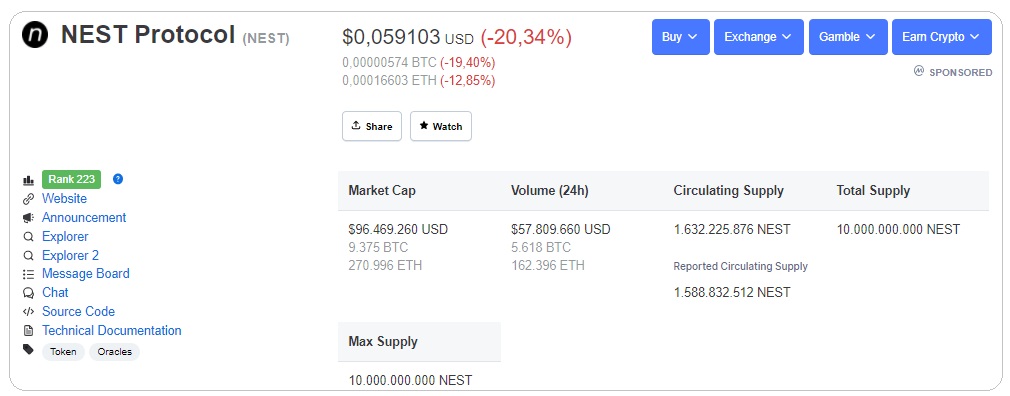Click the blue rank help question icon
Image resolution: width=1010 pixels, height=396 pixels.
pyautogui.click(x=118, y=179)
